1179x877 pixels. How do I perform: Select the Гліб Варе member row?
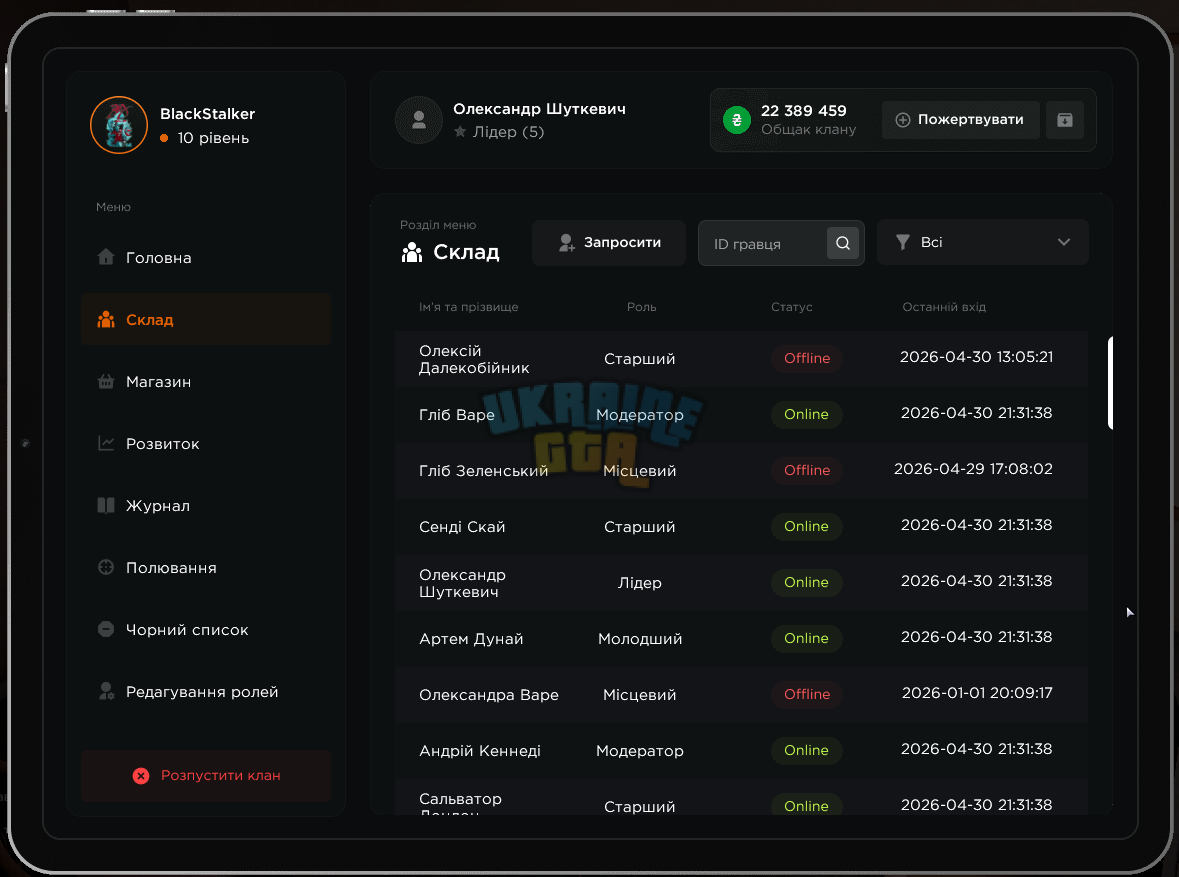(741, 415)
